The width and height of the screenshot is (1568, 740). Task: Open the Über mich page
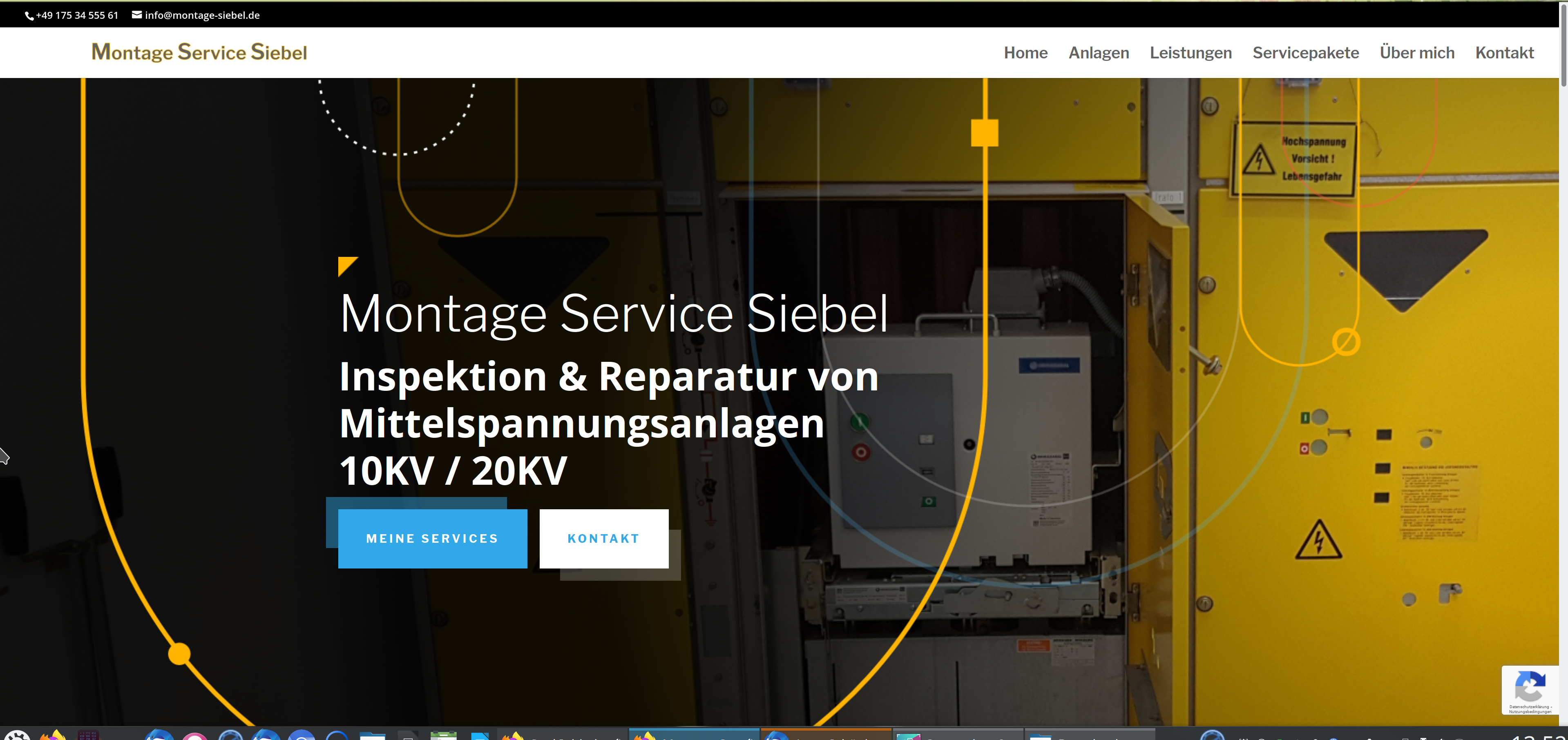[1417, 52]
